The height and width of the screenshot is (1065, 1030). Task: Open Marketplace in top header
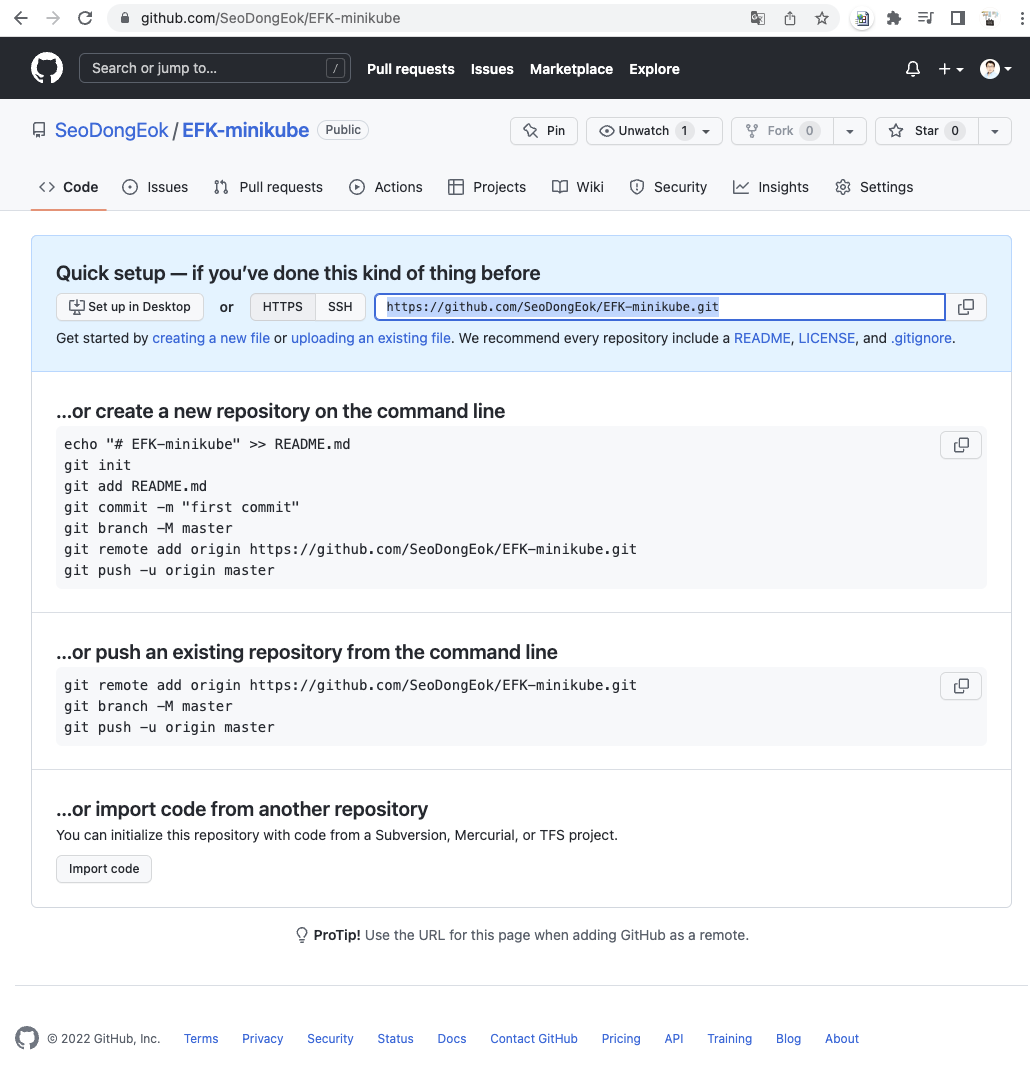[x=571, y=69]
